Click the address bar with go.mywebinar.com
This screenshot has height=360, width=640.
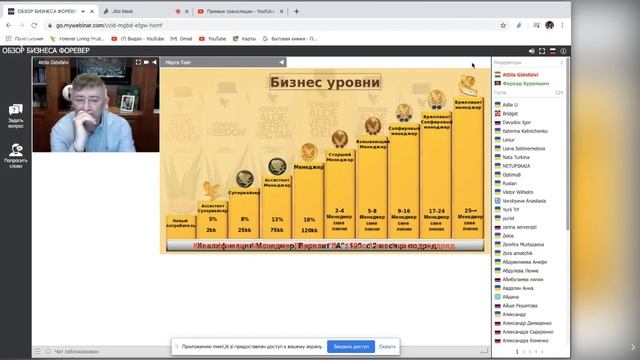pyautogui.click(x=269, y=25)
